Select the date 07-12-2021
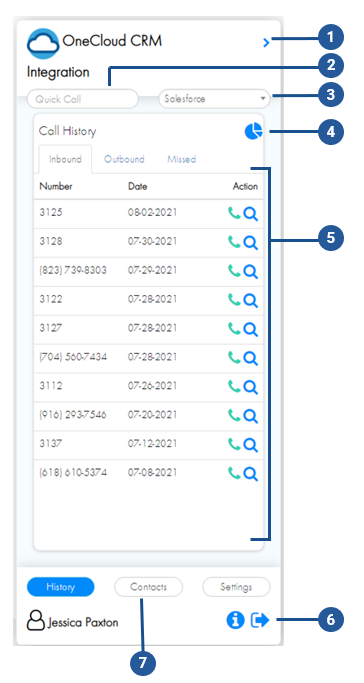 (152, 443)
